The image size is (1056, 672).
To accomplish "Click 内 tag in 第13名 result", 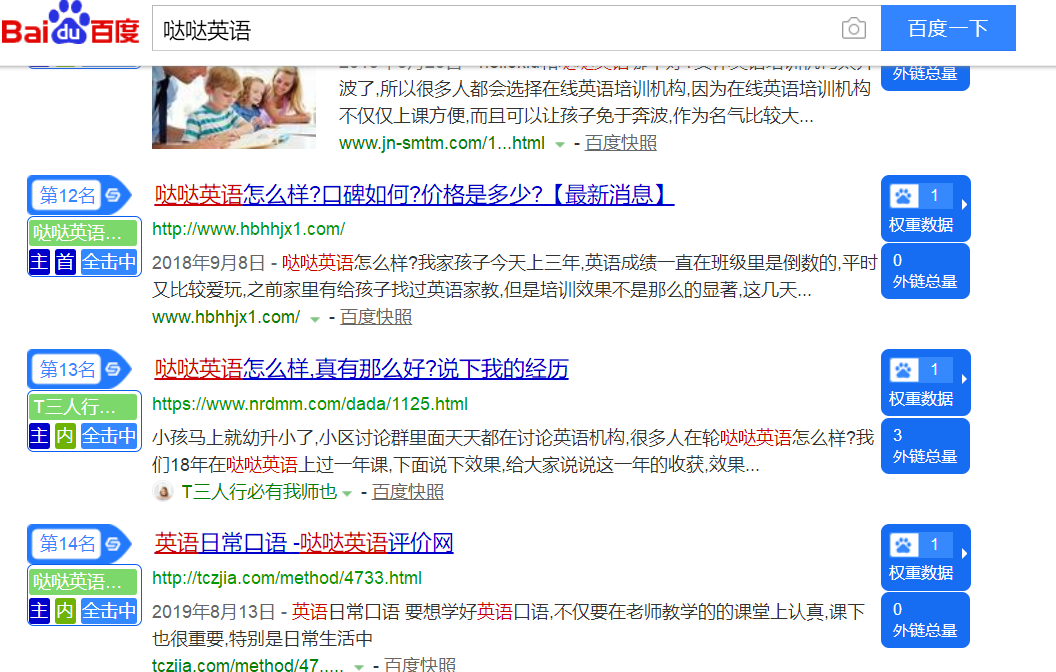I will point(65,436).
